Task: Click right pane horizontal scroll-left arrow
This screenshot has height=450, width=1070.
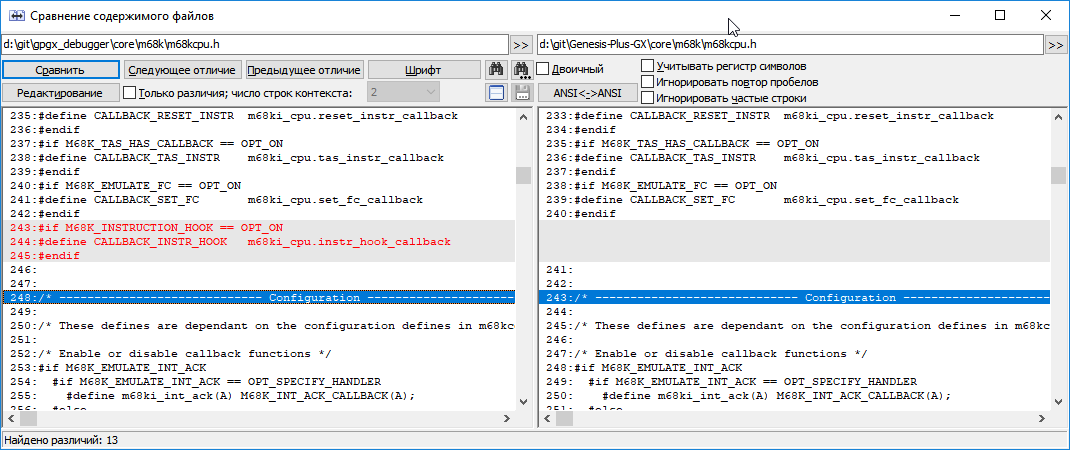Action: tap(545, 418)
